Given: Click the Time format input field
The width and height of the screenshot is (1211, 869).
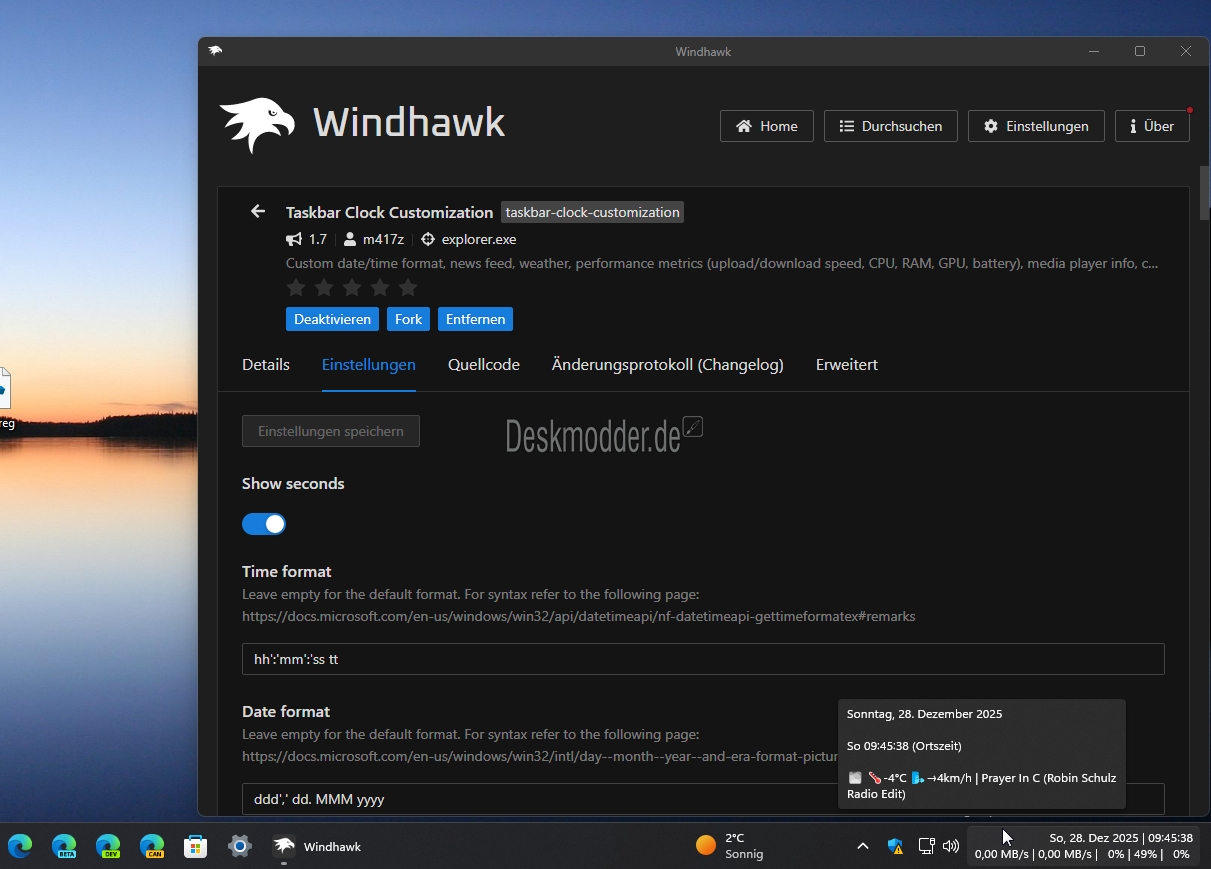Looking at the screenshot, I should (702, 659).
